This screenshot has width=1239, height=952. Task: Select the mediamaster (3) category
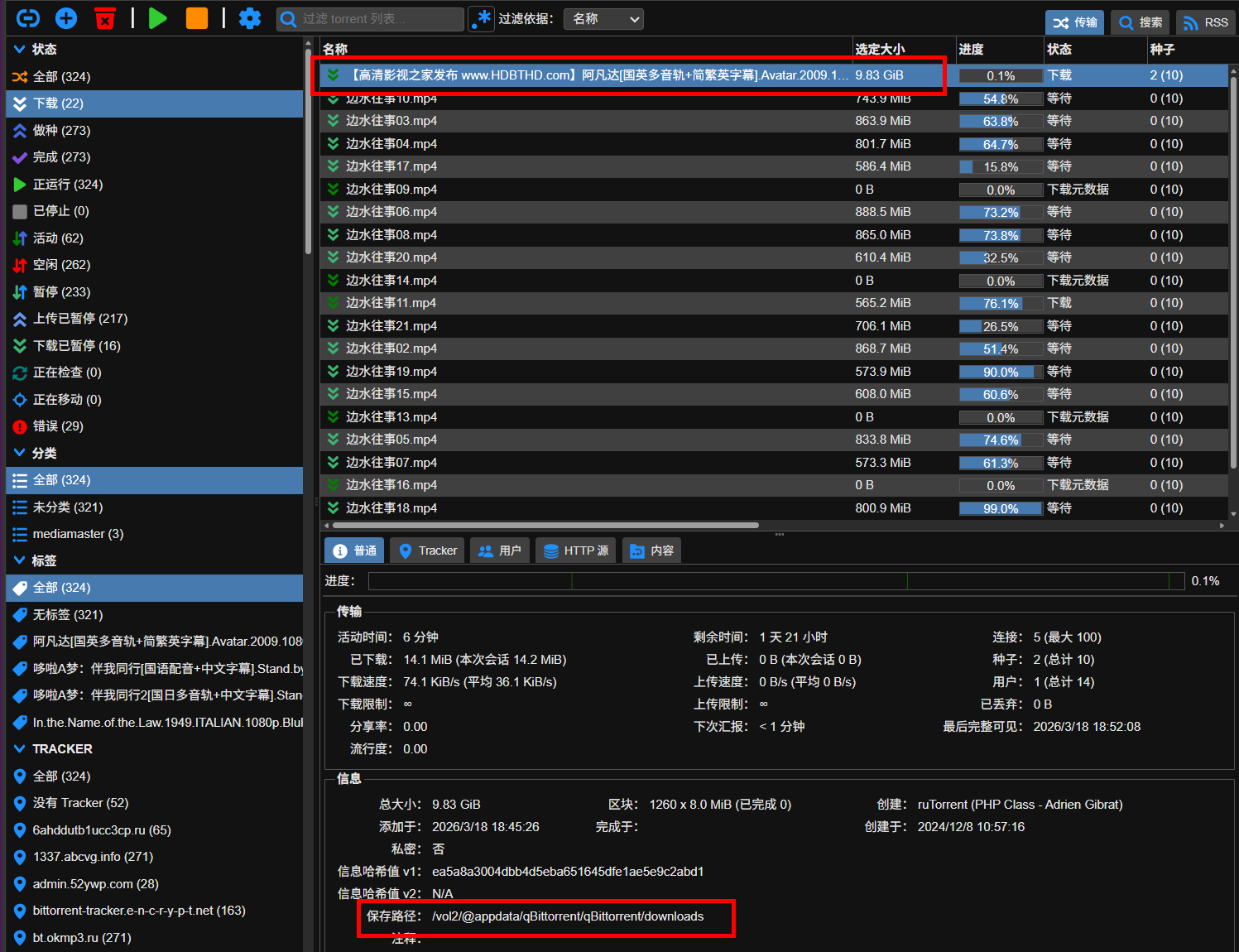pos(78,534)
